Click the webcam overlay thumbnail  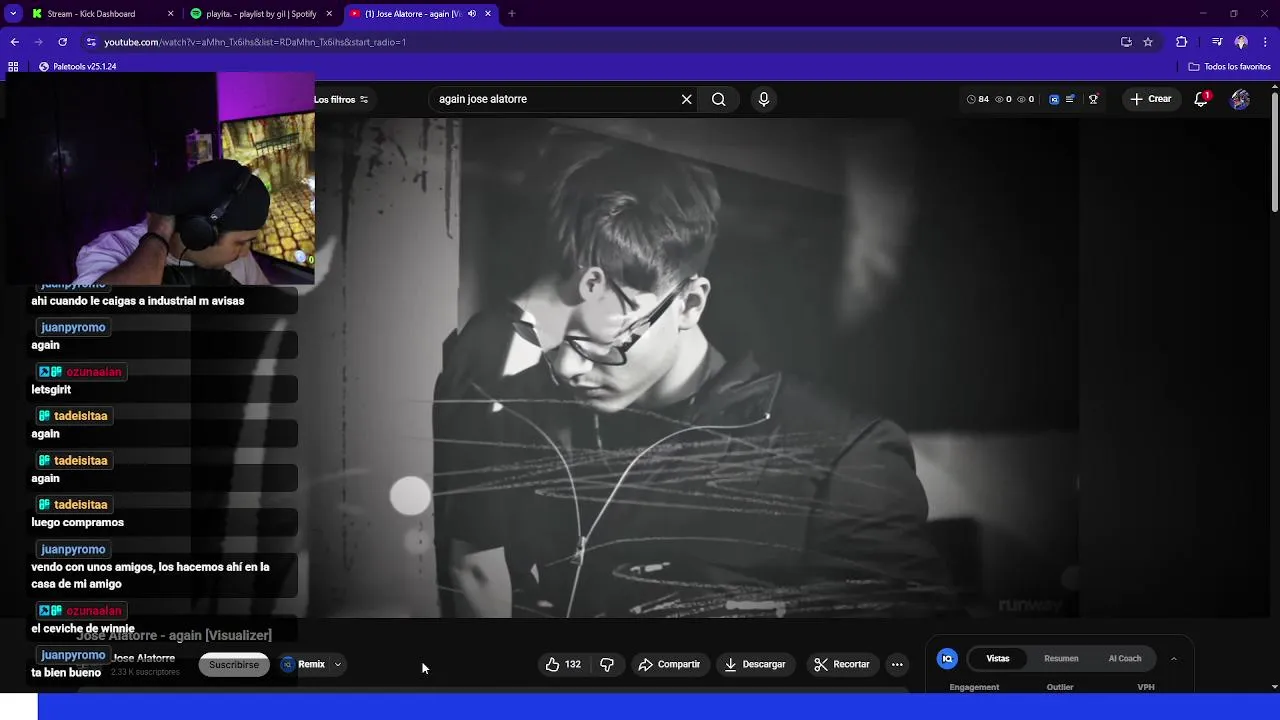[158, 179]
